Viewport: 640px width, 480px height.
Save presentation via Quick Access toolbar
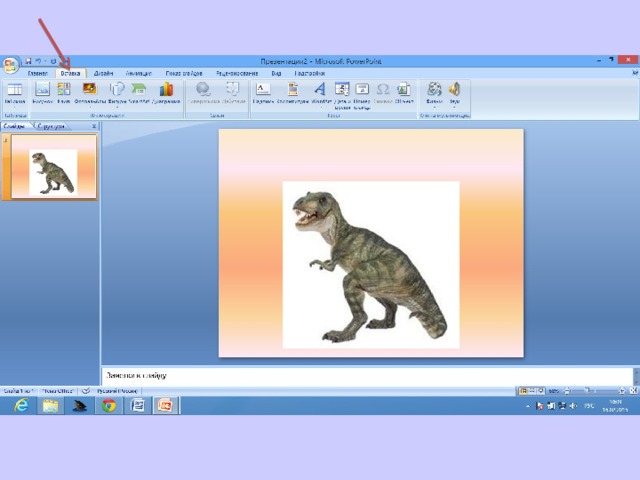click(28, 61)
